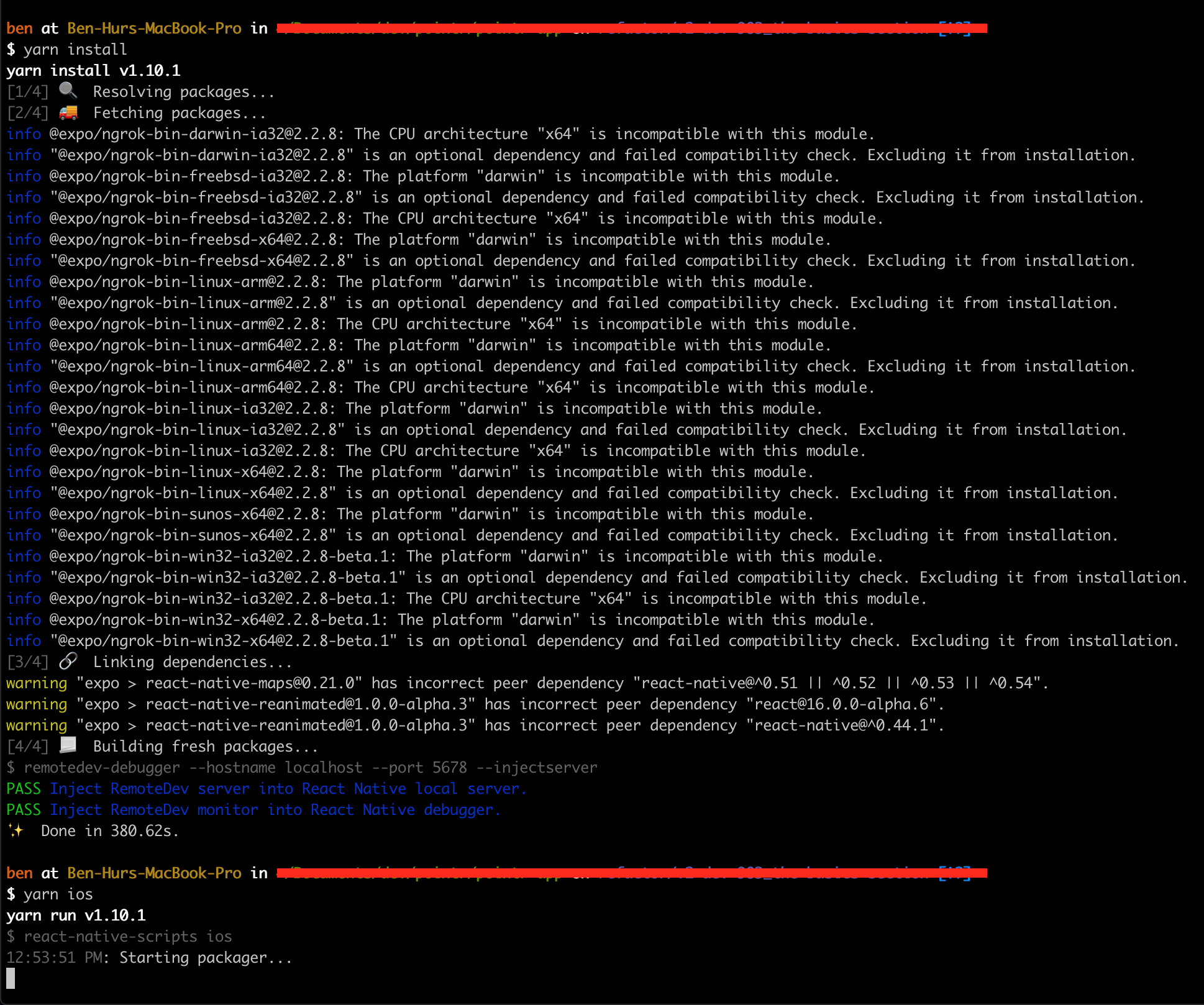Click the "$ remotedev-debugger --hostname localhost" command line

pos(301,768)
